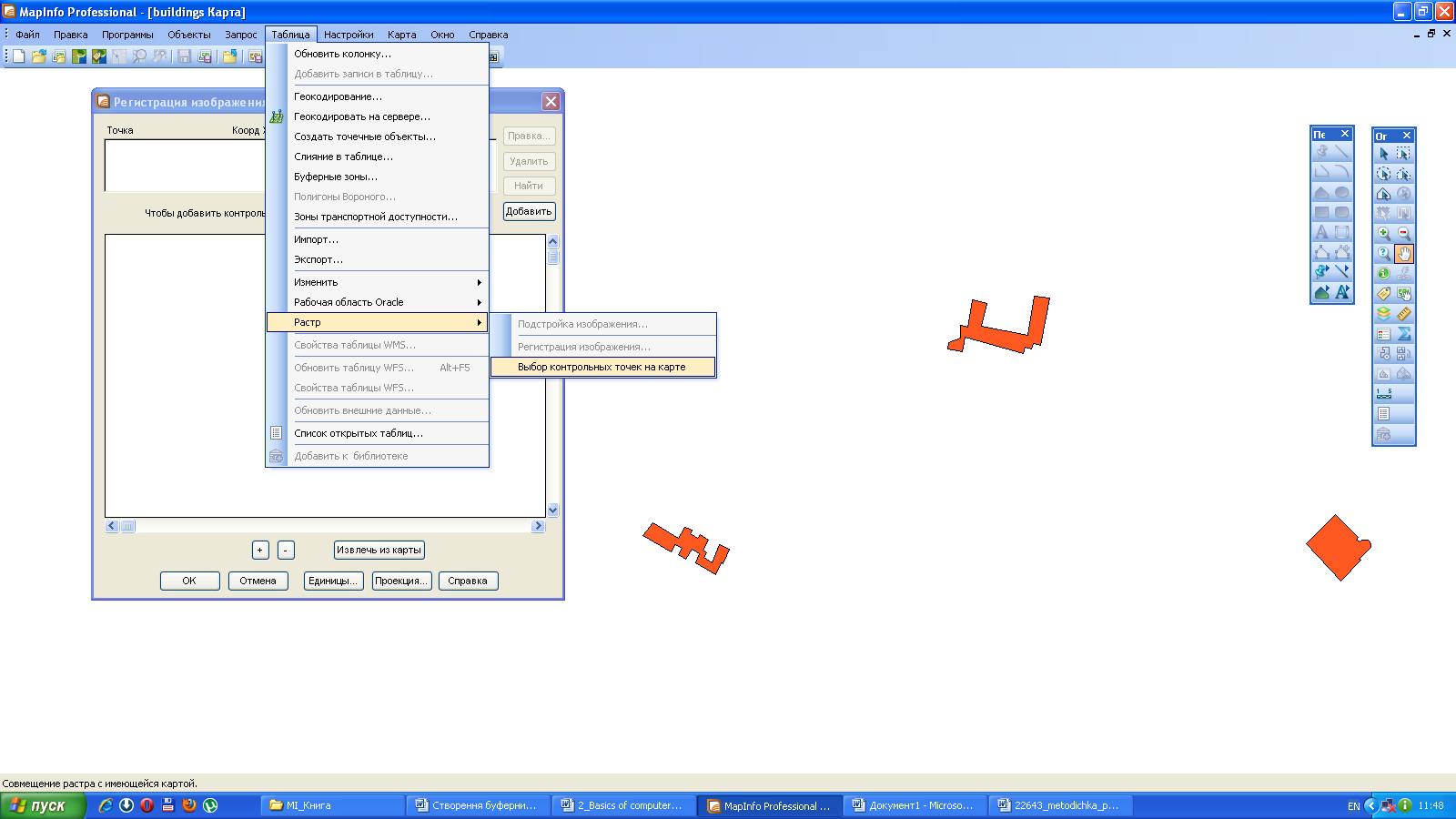Select the Grabber hand tool
1456x819 pixels.
point(1404,254)
